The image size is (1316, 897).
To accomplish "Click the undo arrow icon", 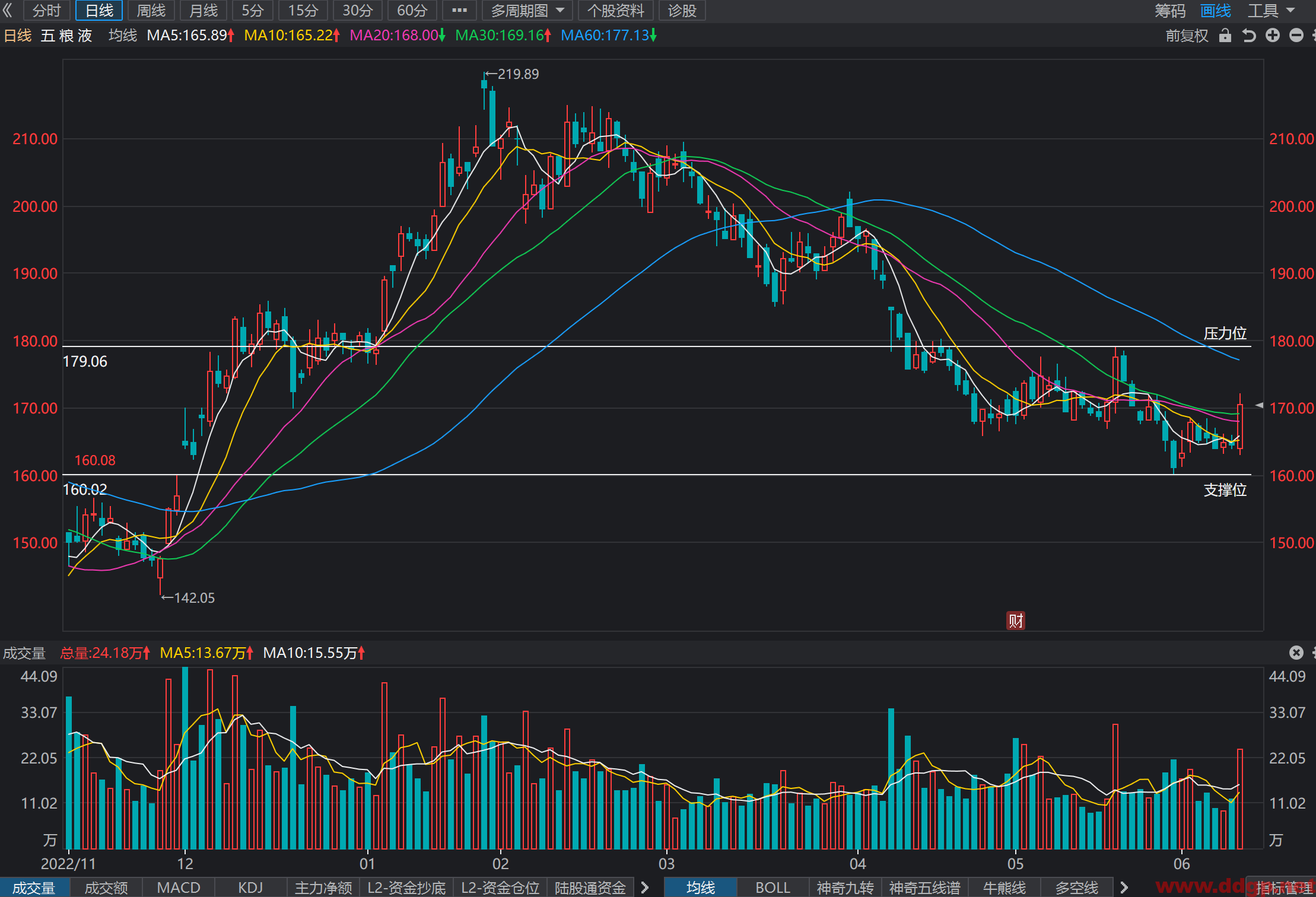I will tap(1249, 36).
